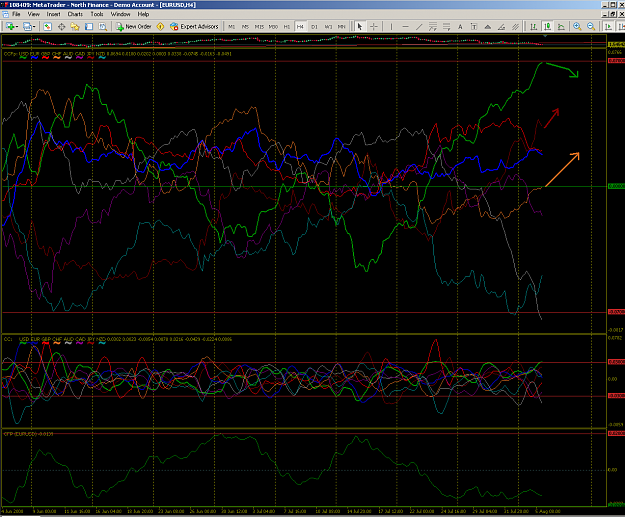Select the arrow cursor tool
Viewport: 625px width, 517px height.
click(360, 26)
